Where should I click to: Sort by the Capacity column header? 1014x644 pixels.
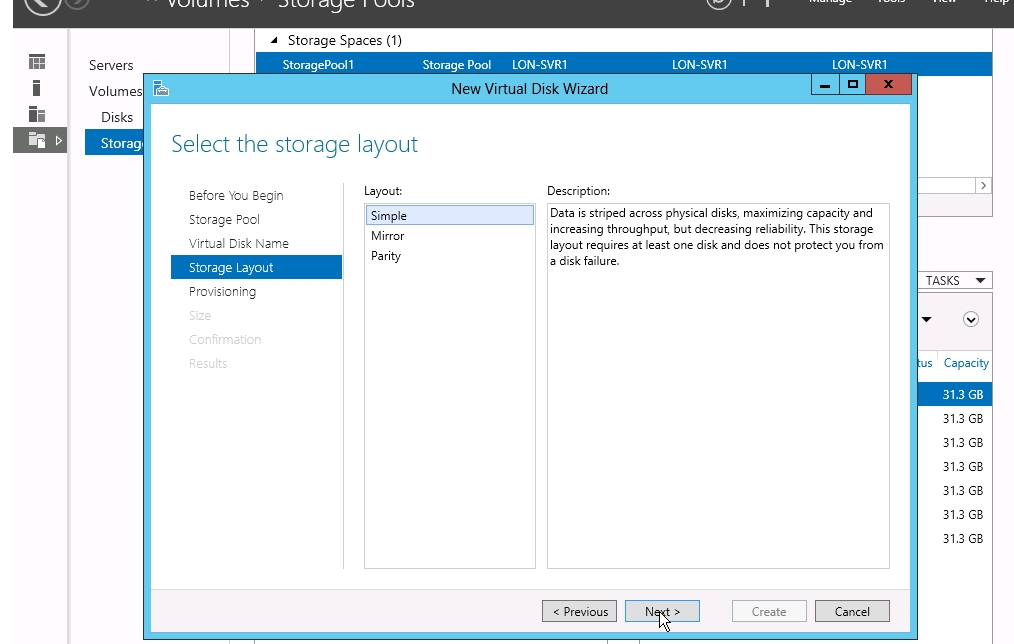click(965, 363)
